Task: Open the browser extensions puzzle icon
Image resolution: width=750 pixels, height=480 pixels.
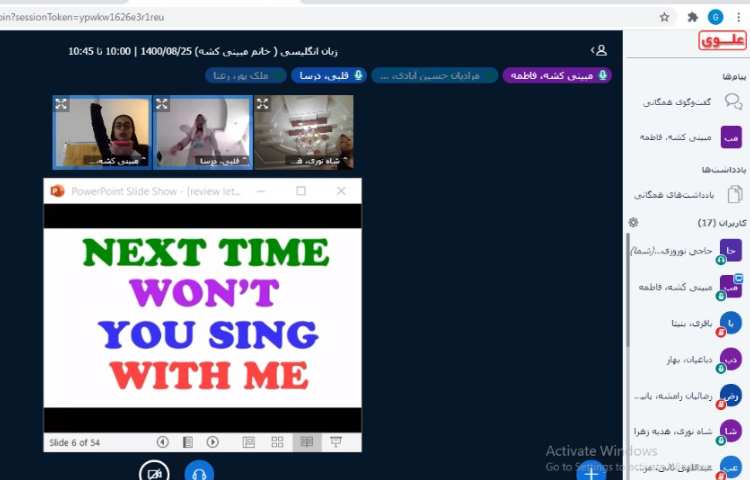Action: (x=692, y=17)
